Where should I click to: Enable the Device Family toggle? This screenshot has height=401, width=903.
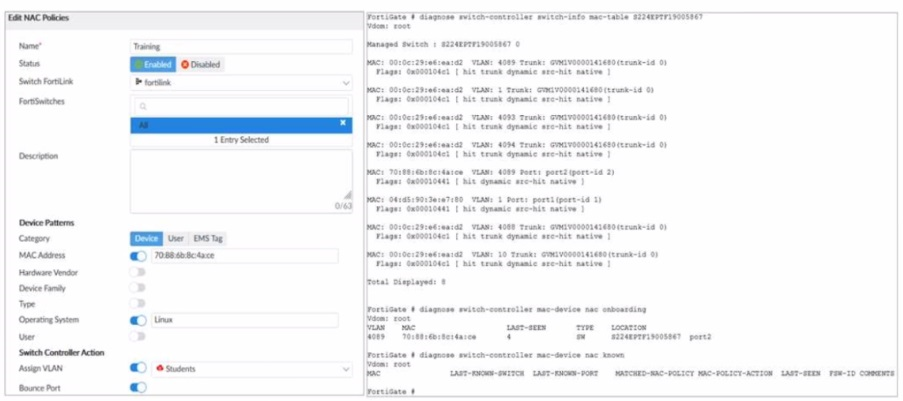(x=138, y=287)
